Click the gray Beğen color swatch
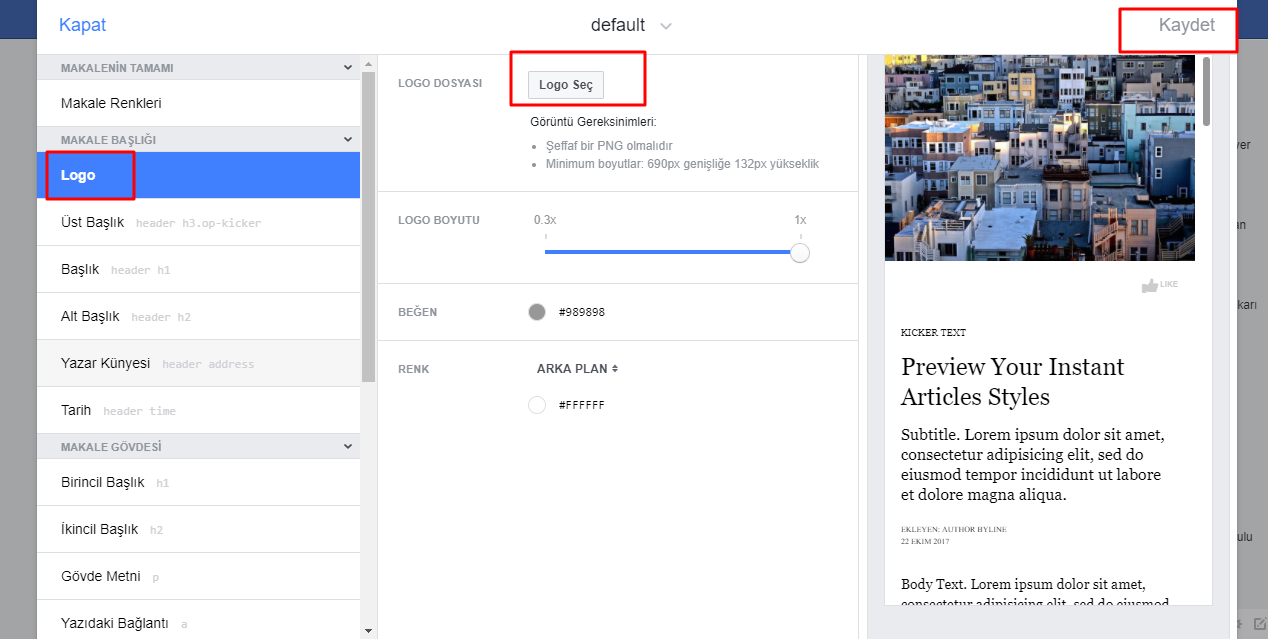 tap(537, 312)
